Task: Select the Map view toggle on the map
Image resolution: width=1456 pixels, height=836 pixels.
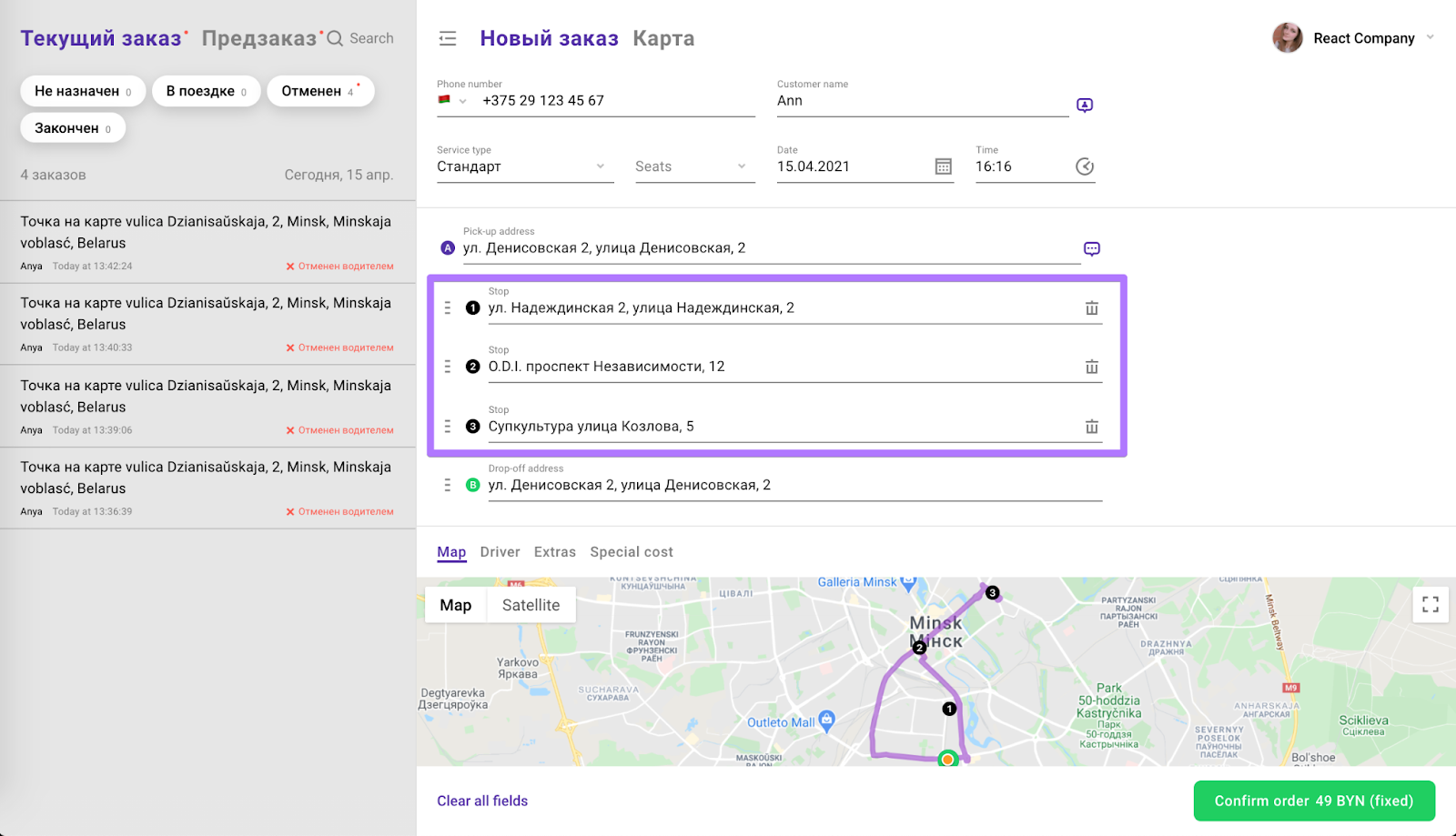Action: [x=456, y=606]
